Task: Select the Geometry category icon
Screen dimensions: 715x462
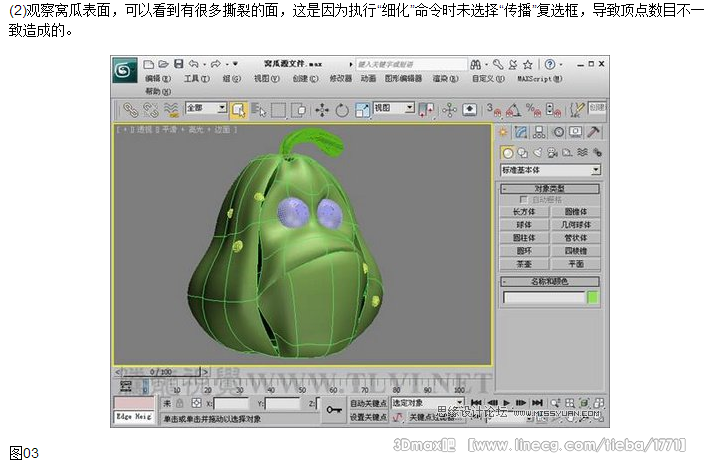Action: pyautogui.click(x=507, y=153)
